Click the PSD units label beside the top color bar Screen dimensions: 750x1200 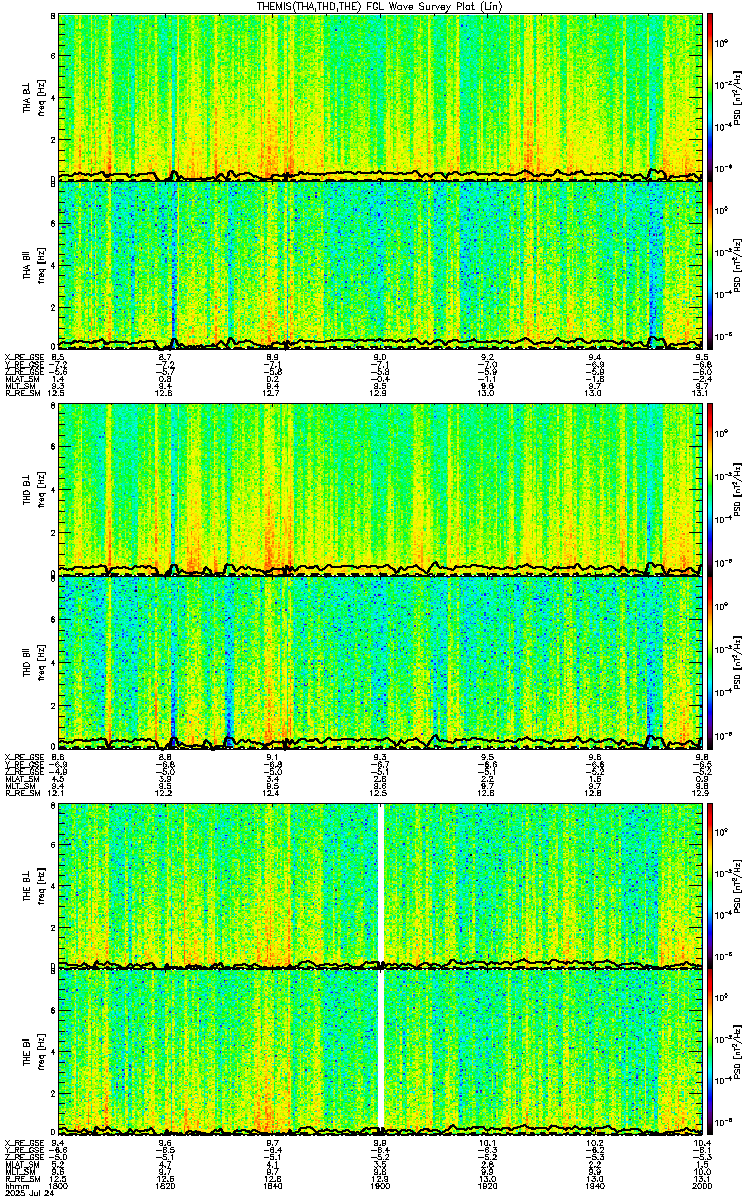[736, 97]
